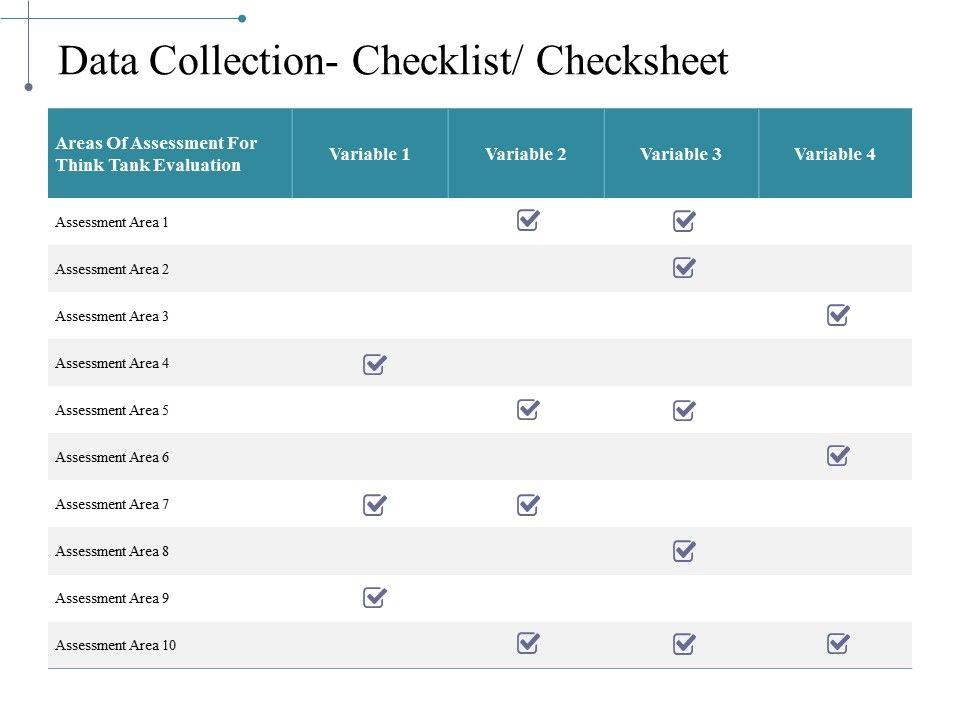Select the Assessment Area 6 row label
Viewport: 960px width, 720px height.
click(x=112, y=457)
